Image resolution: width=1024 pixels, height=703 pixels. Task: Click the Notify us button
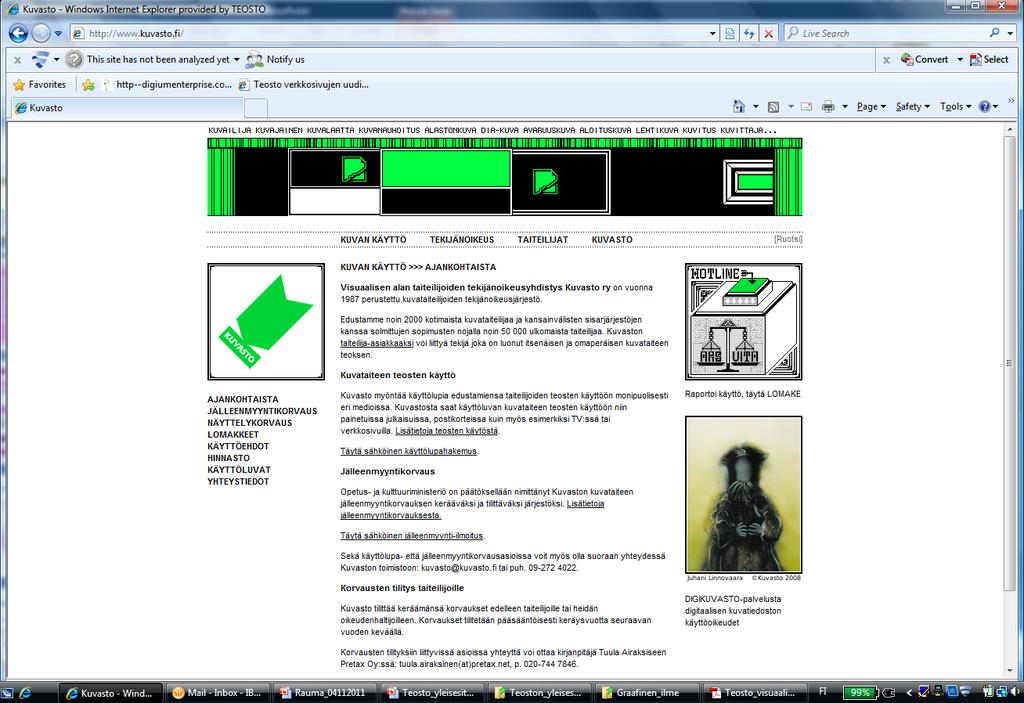click(x=275, y=59)
